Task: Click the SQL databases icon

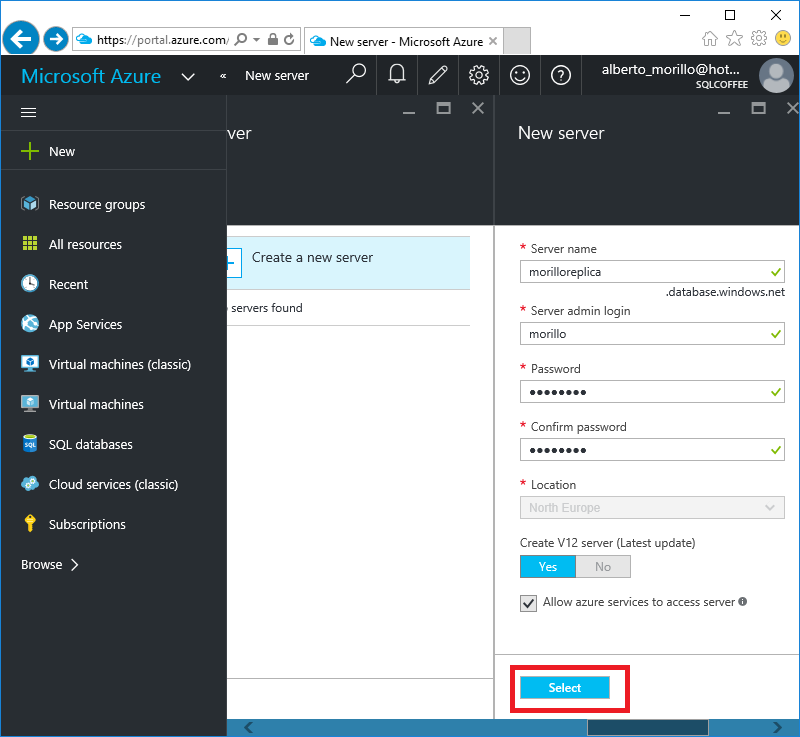Action: click(30, 444)
